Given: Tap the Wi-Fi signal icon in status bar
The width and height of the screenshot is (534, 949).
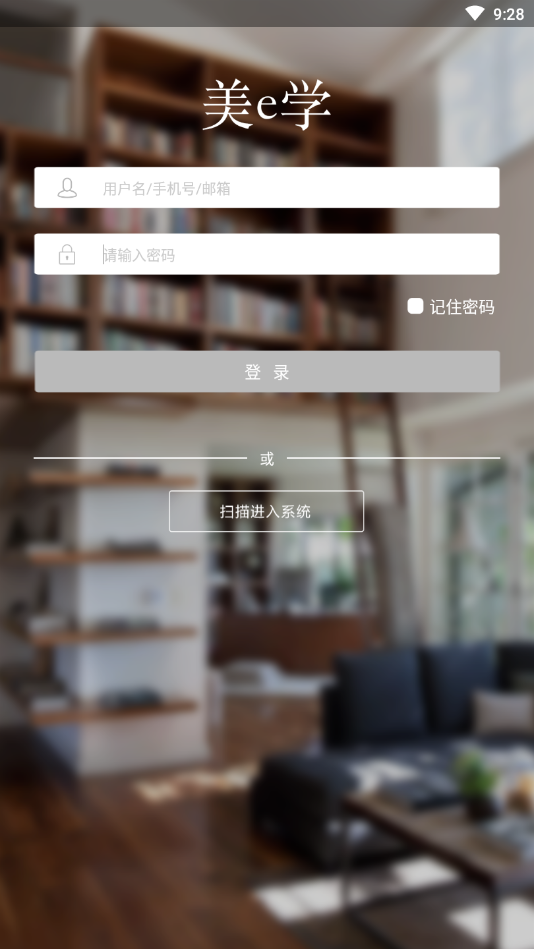Looking at the screenshot, I should 475,13.
